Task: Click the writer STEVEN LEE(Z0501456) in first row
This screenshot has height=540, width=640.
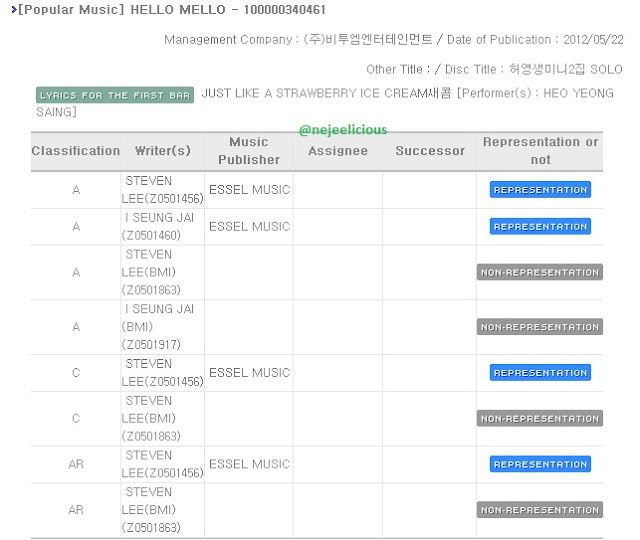Action: 163,190
